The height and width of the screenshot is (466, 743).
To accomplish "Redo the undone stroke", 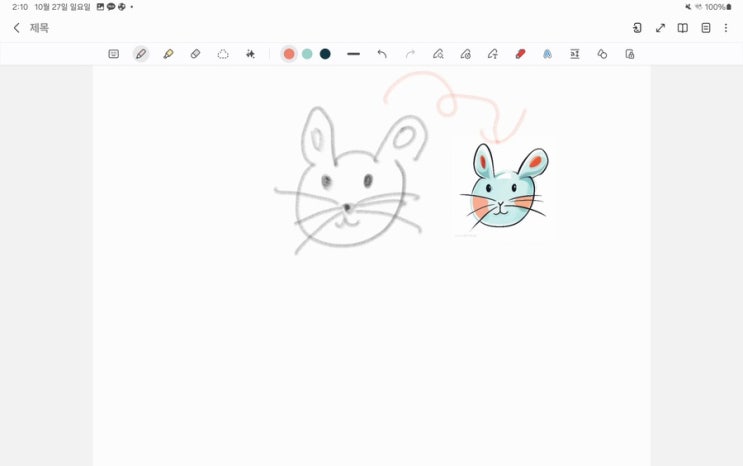I will [x=410, y=54].
